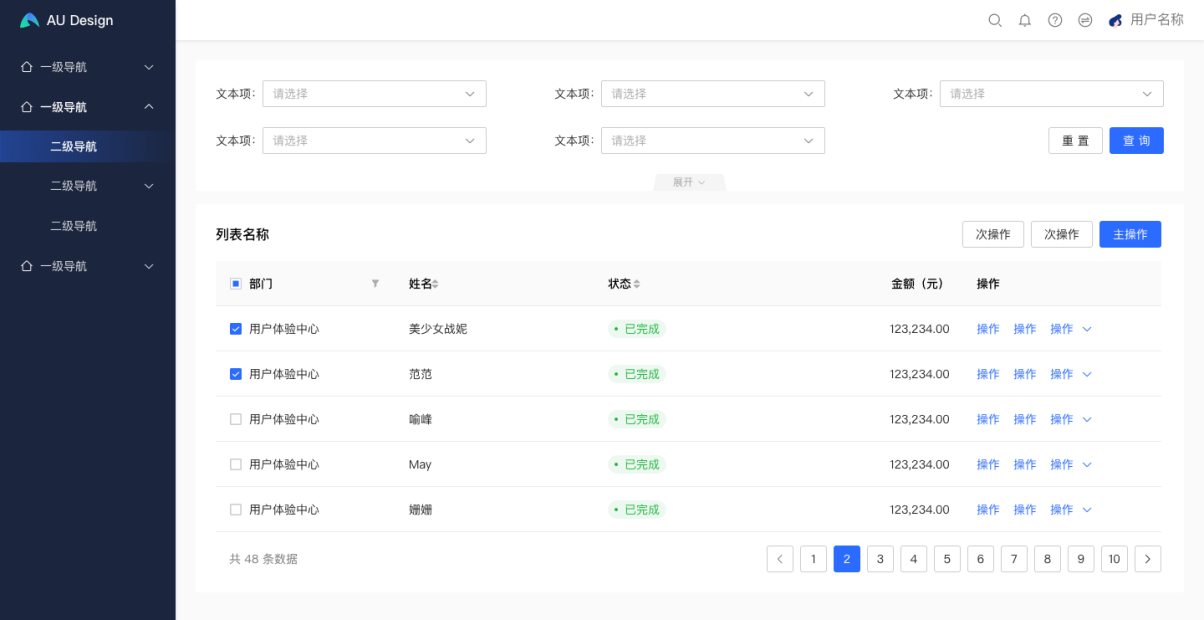The image size is (1204, 620).
Task: Expand more filters with 展开
Action: pos(689,182)
